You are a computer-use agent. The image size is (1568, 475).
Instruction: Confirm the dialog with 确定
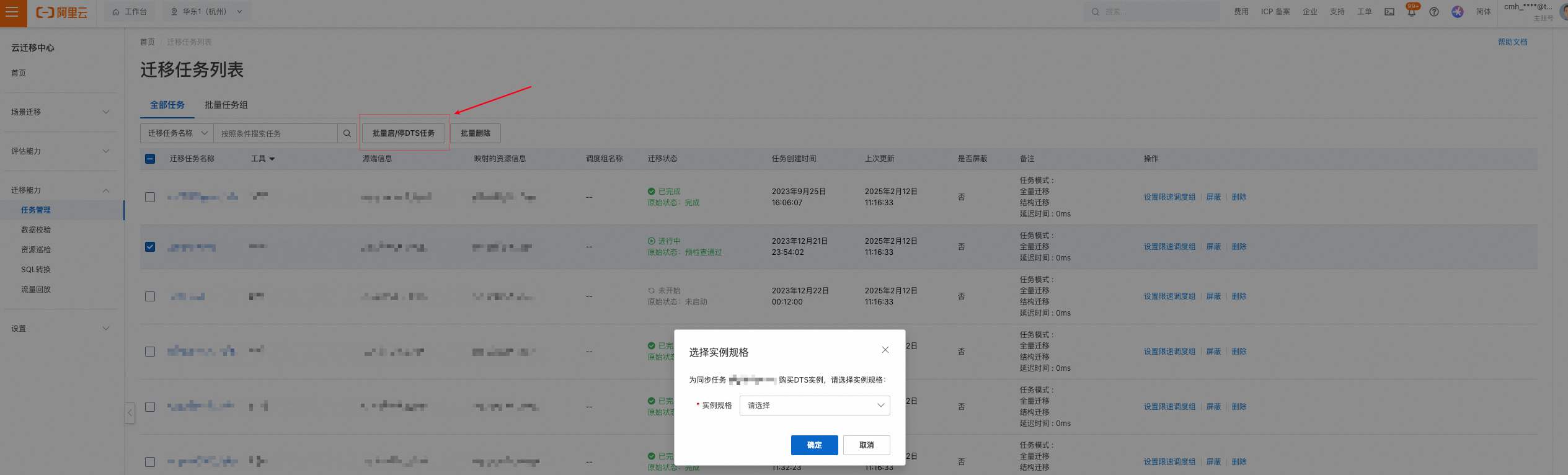(x=815, y=445)
